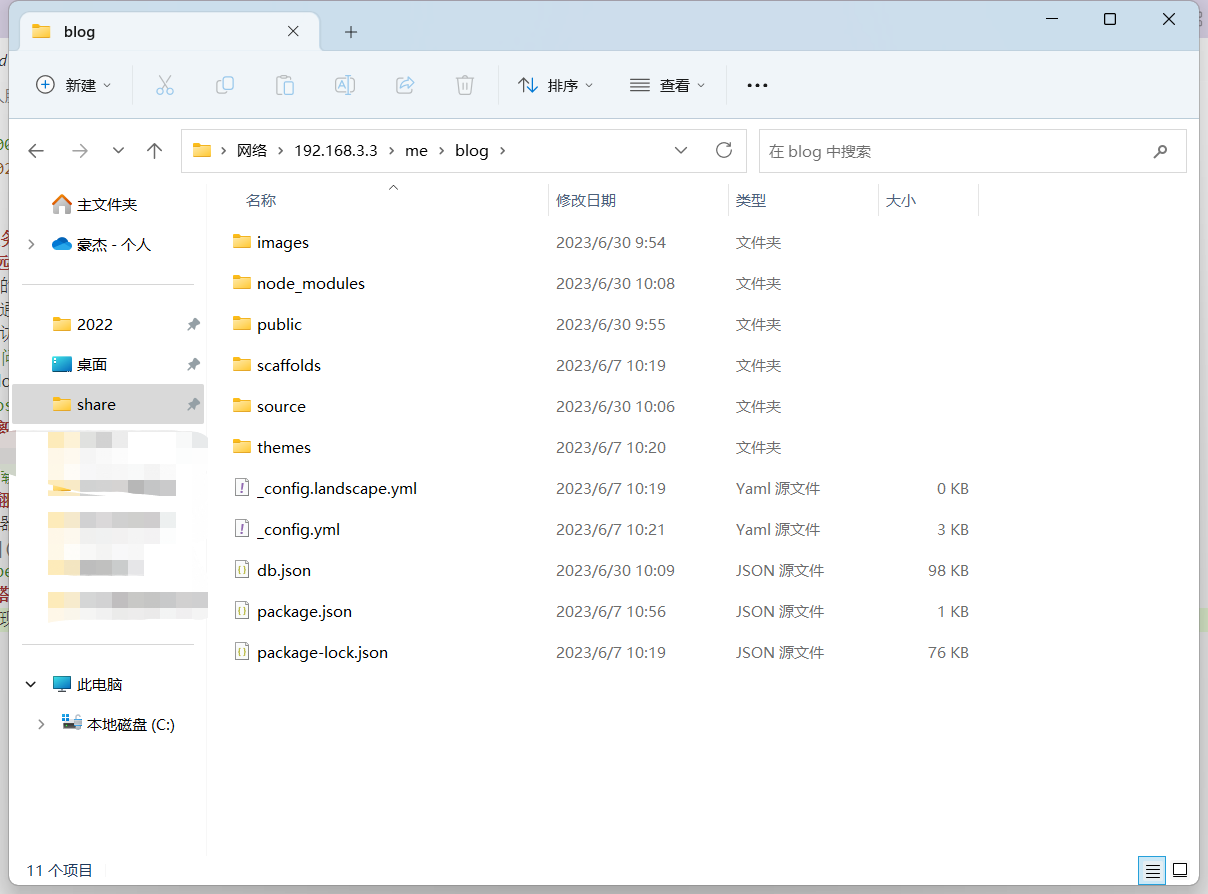The width and height of the screenshot is (1208, 894).
Task: Switch to details view layout
Action: (1153, 870)
